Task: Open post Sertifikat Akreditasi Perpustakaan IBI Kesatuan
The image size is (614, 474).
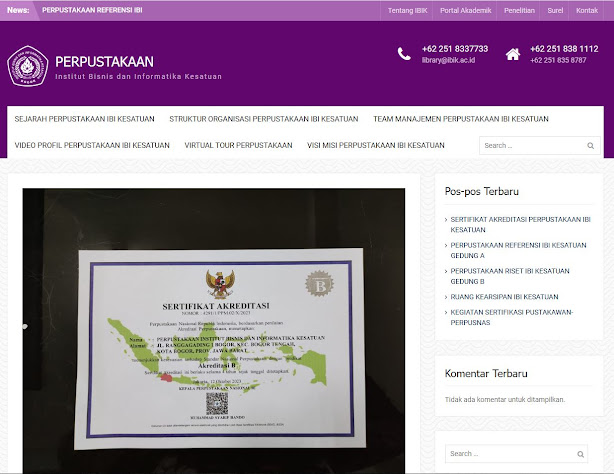Action: point(520,224)
